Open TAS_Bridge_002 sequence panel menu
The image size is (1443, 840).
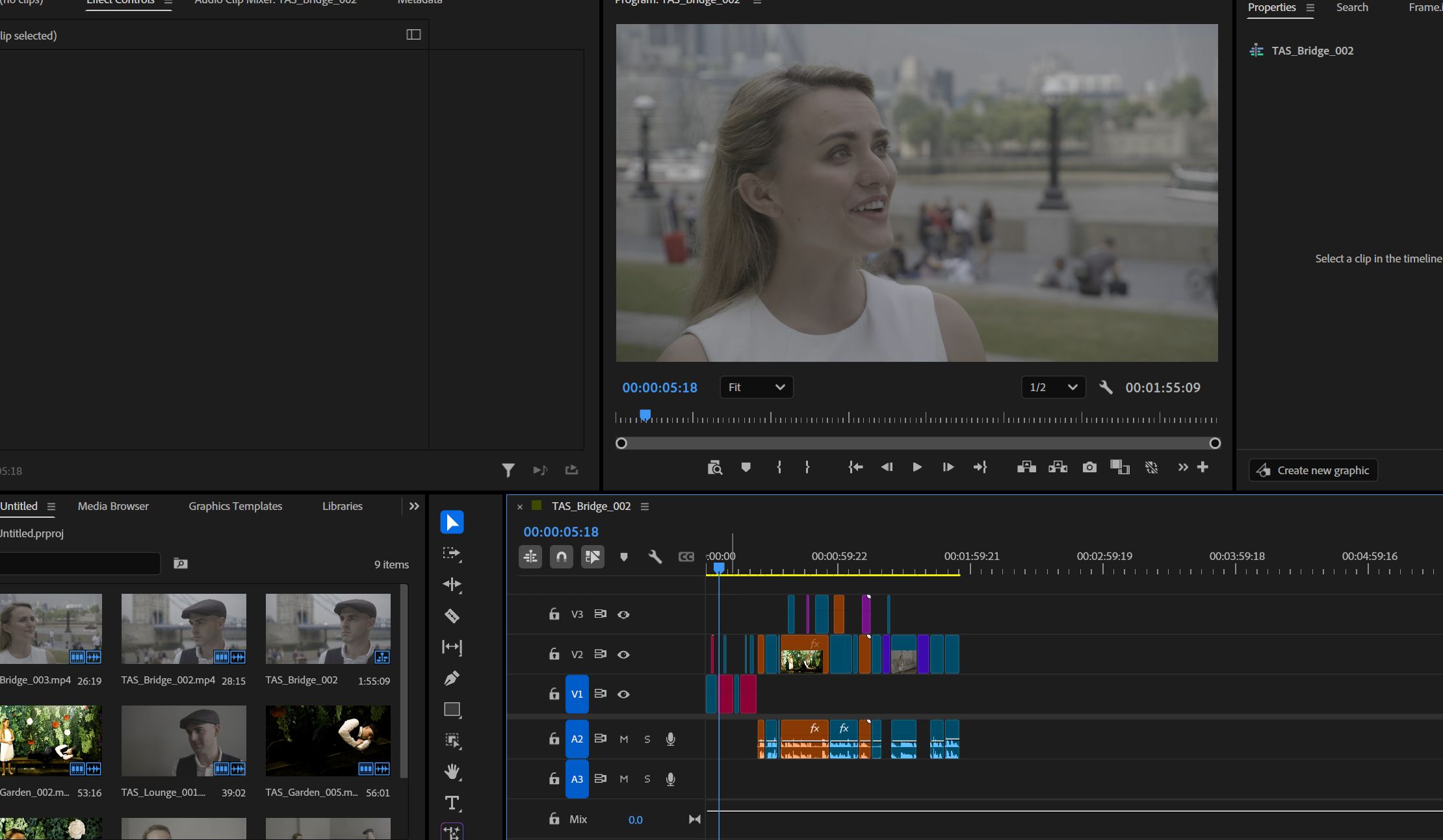click(x=645, y=506)
